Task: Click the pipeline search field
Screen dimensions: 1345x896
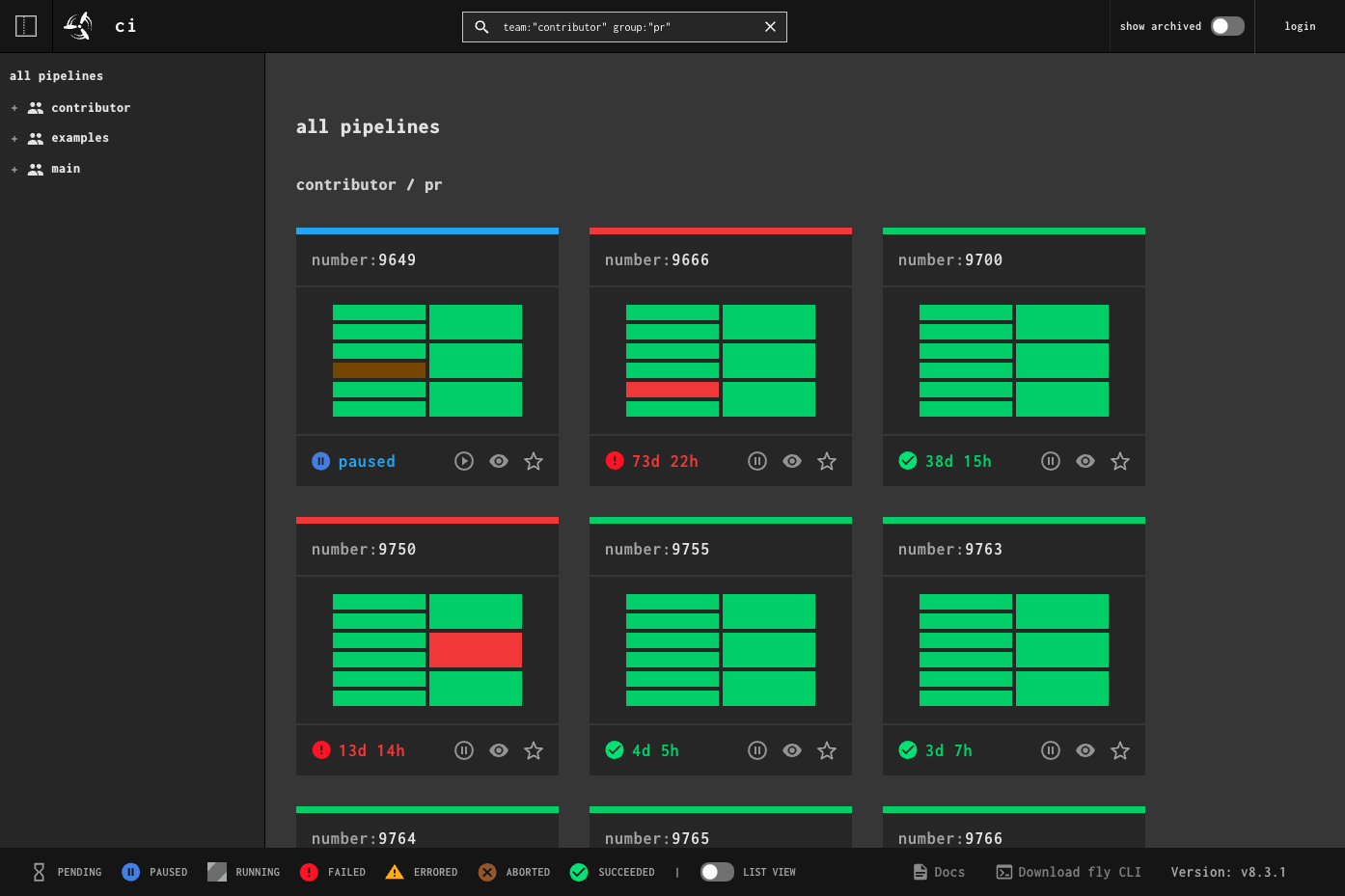Action: (x=624, y=27)
